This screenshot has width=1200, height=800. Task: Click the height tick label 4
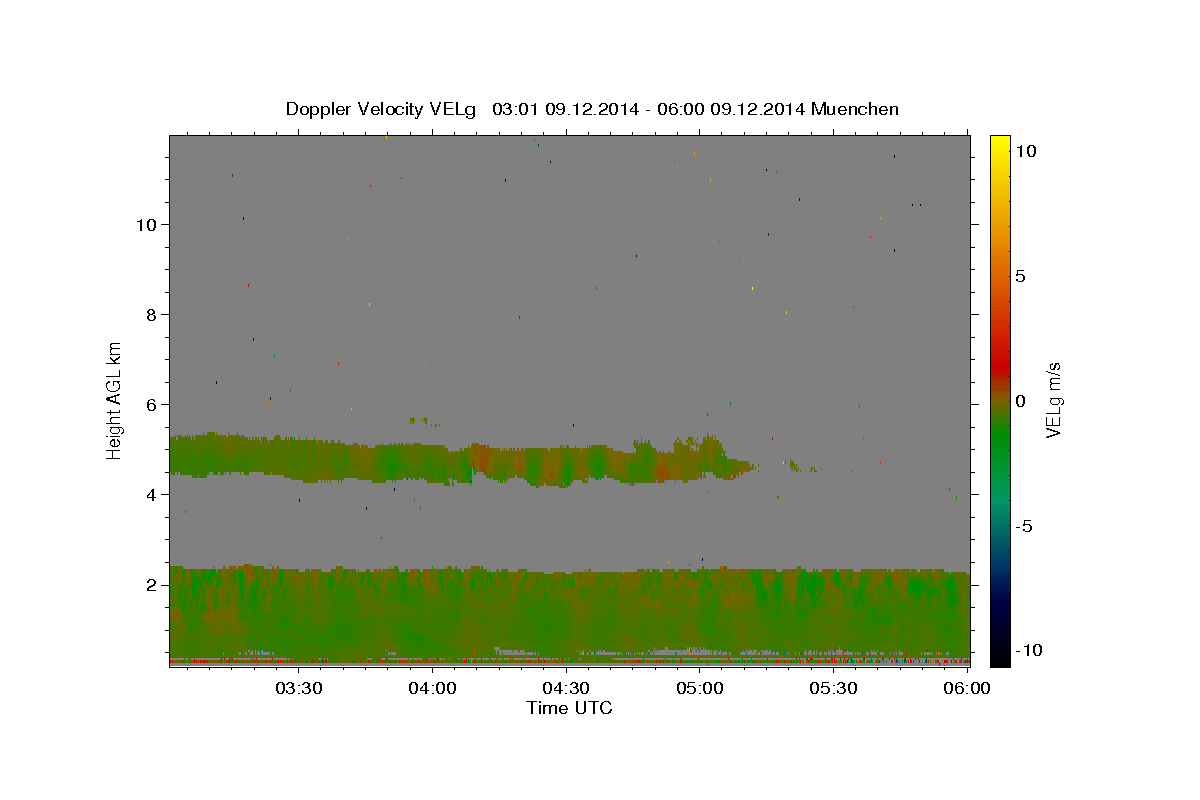[150, 494]
